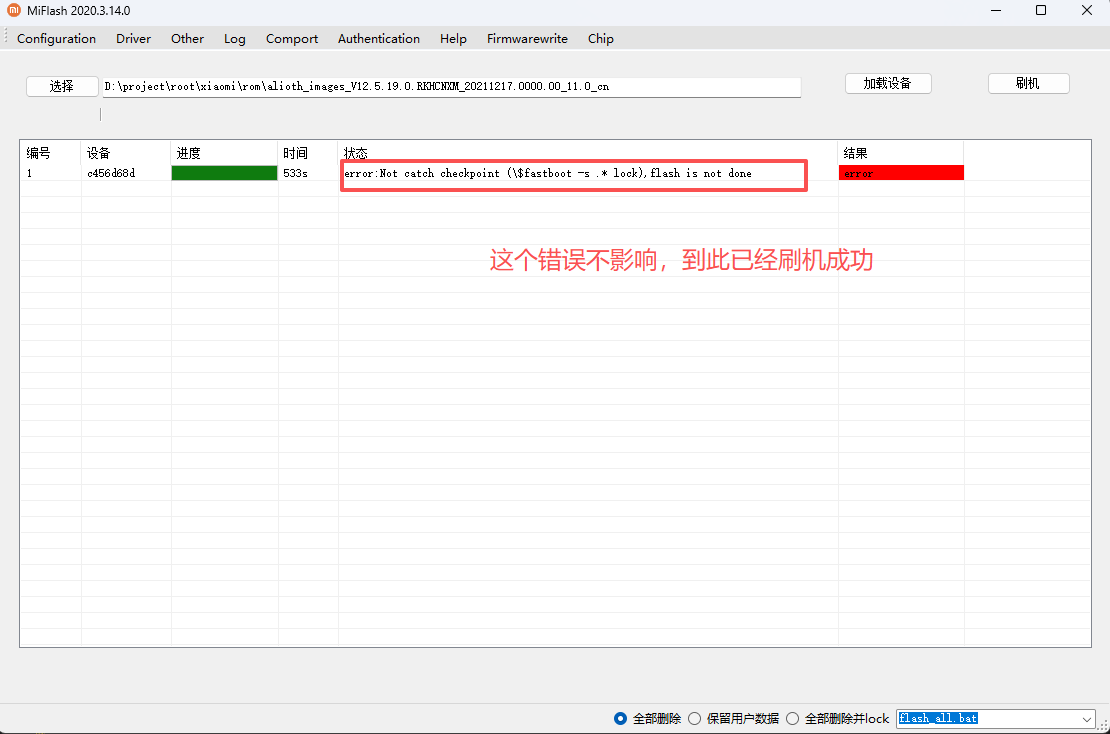Open the Help menu
Image resolution: width=1110 pixels, height=734 pixels.
(x=453, y=39)
